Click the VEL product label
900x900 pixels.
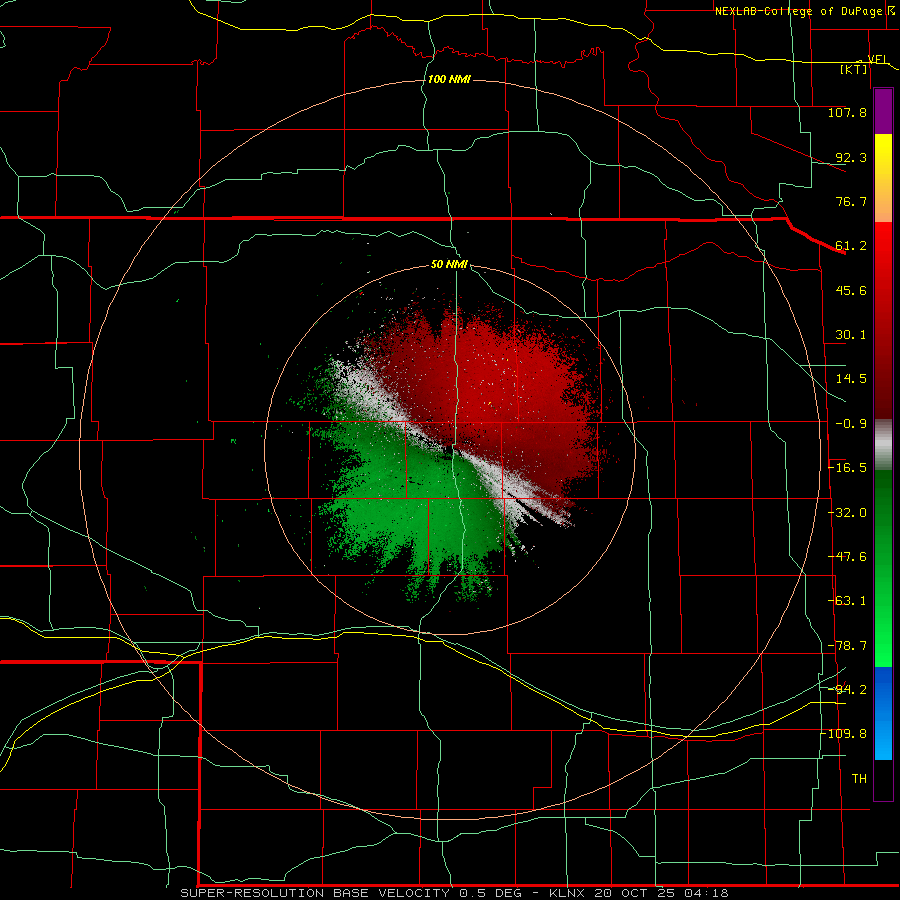(x=877, y=59)
